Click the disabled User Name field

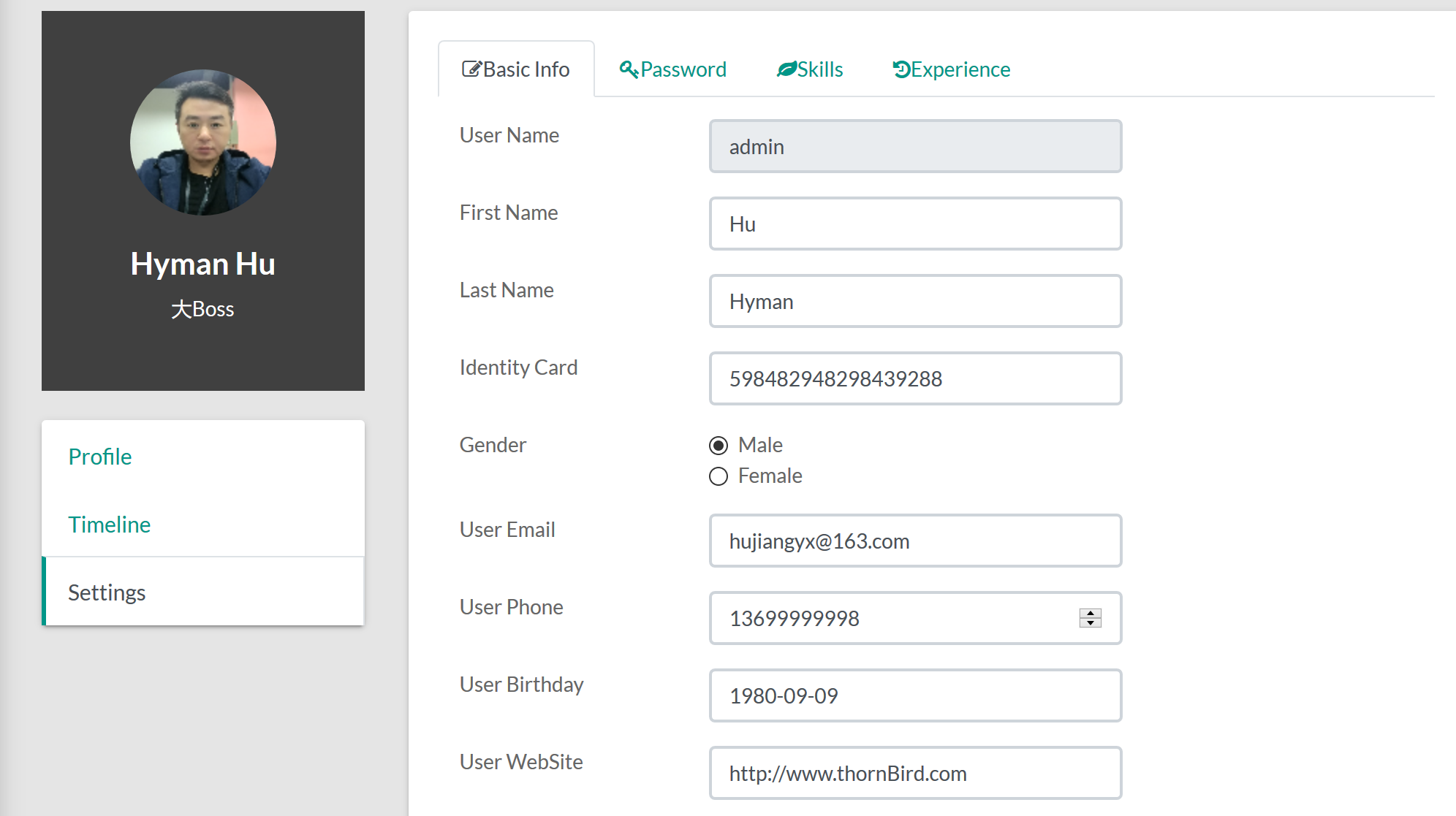pyautogui.click(x=915, y=146)
